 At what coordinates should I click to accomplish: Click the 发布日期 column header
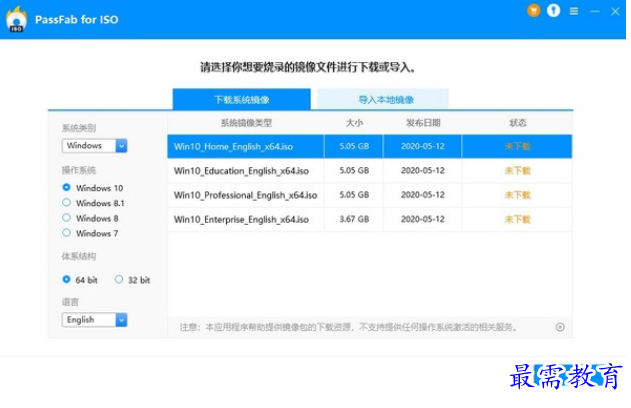pos(423,123)
